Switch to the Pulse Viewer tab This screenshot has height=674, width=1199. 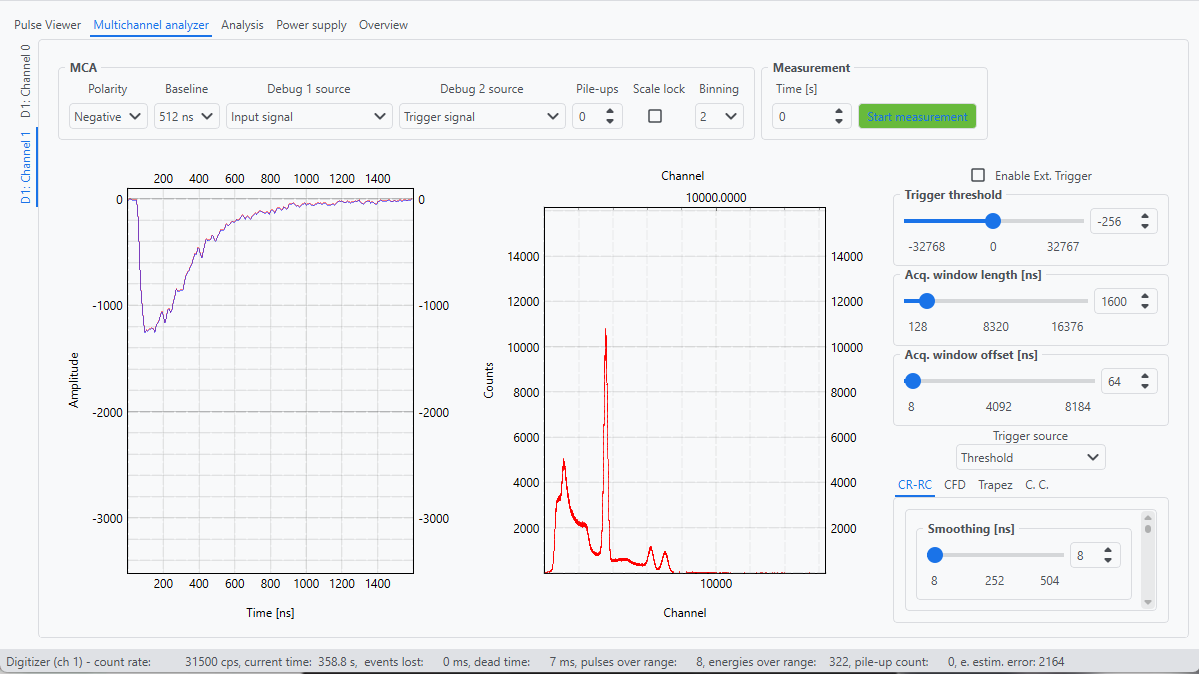pos(49,25)
